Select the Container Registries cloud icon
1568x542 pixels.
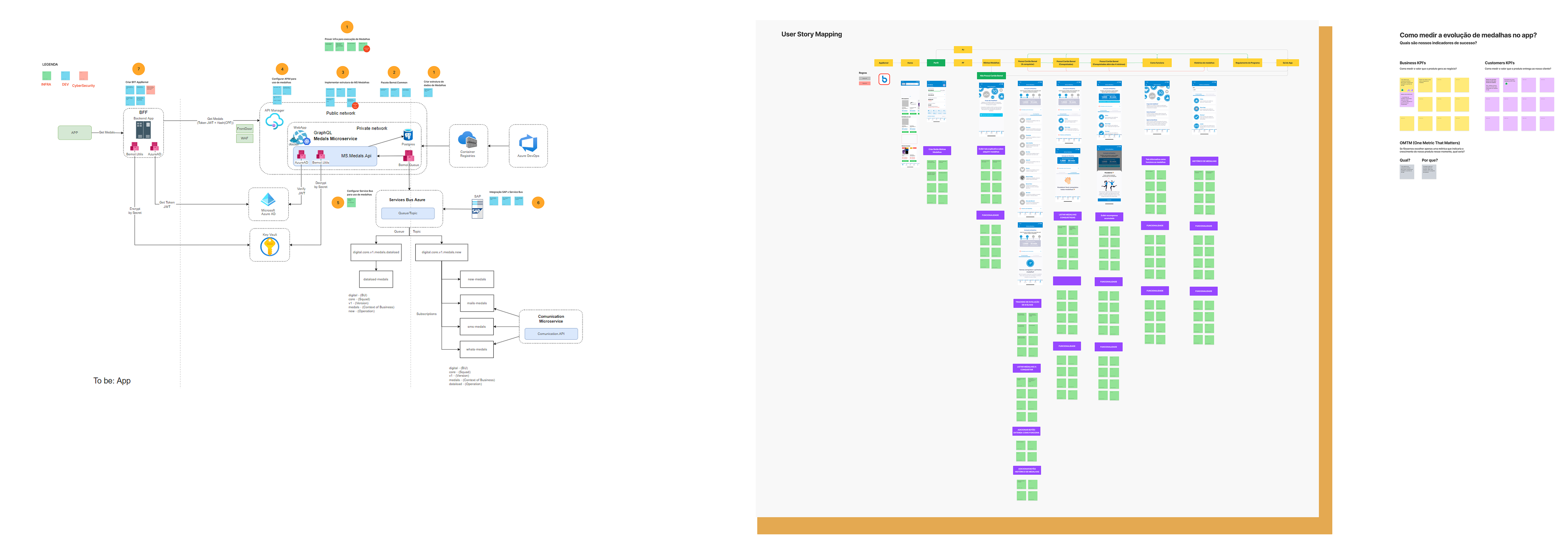point(468,140)
